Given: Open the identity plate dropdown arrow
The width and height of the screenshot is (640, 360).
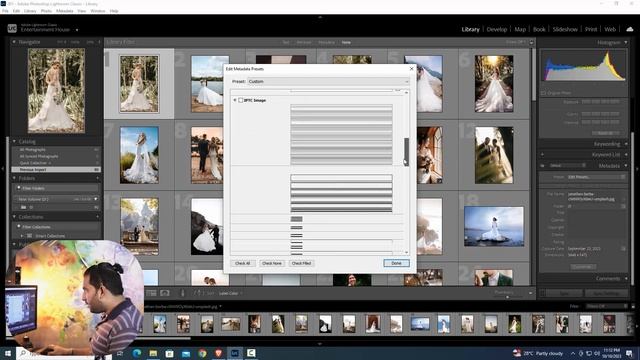Looking at the screenshot, I should pos(77,30).
